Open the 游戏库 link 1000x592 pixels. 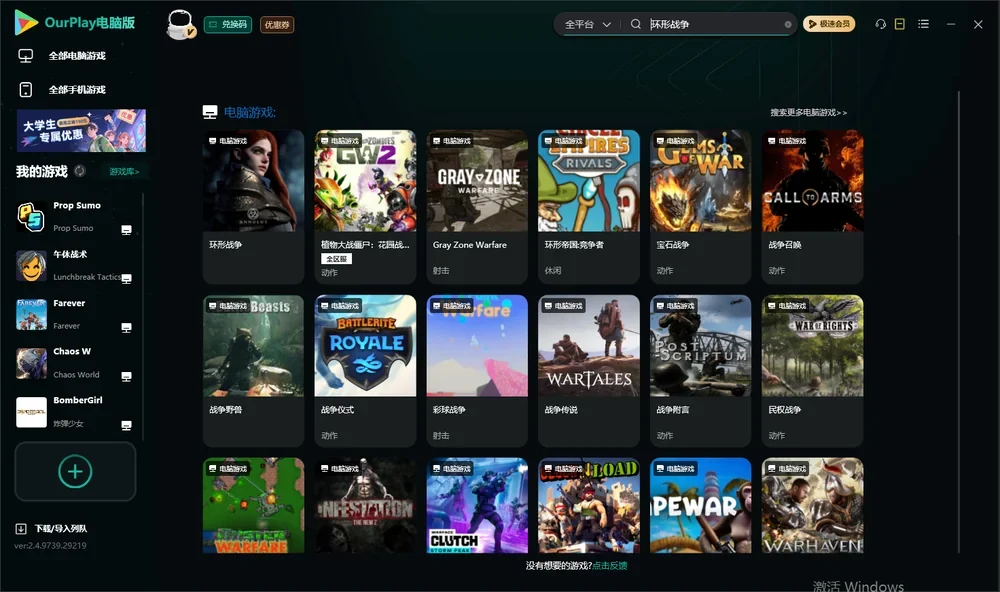pos(124,172)
